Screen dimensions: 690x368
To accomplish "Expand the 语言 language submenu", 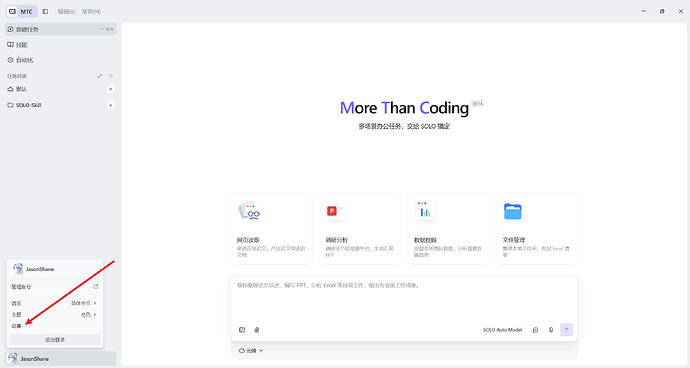I will (55, 303).
